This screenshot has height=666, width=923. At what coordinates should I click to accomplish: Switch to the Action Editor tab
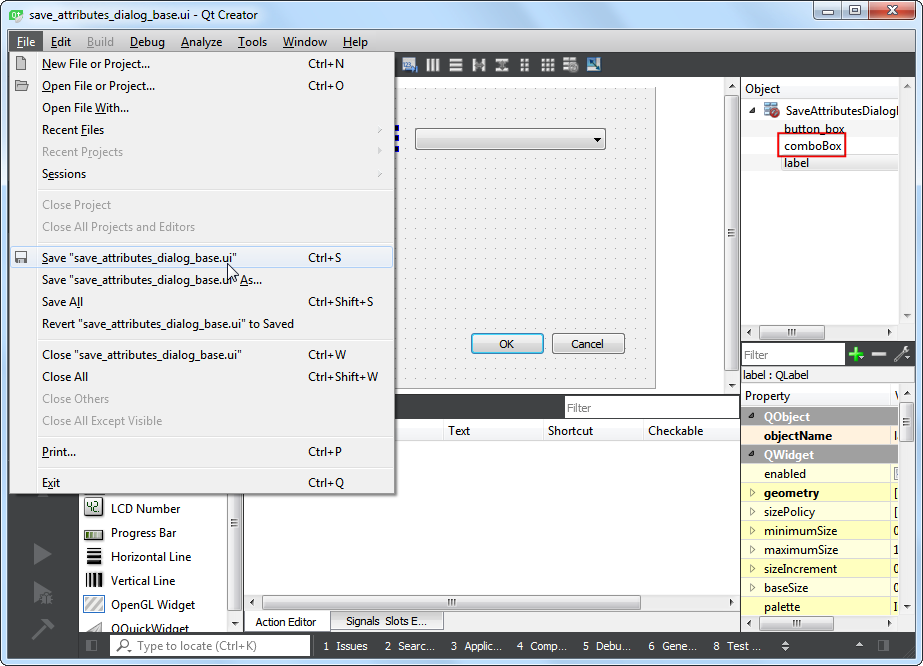pyautogui.click(x=286, y=622)
